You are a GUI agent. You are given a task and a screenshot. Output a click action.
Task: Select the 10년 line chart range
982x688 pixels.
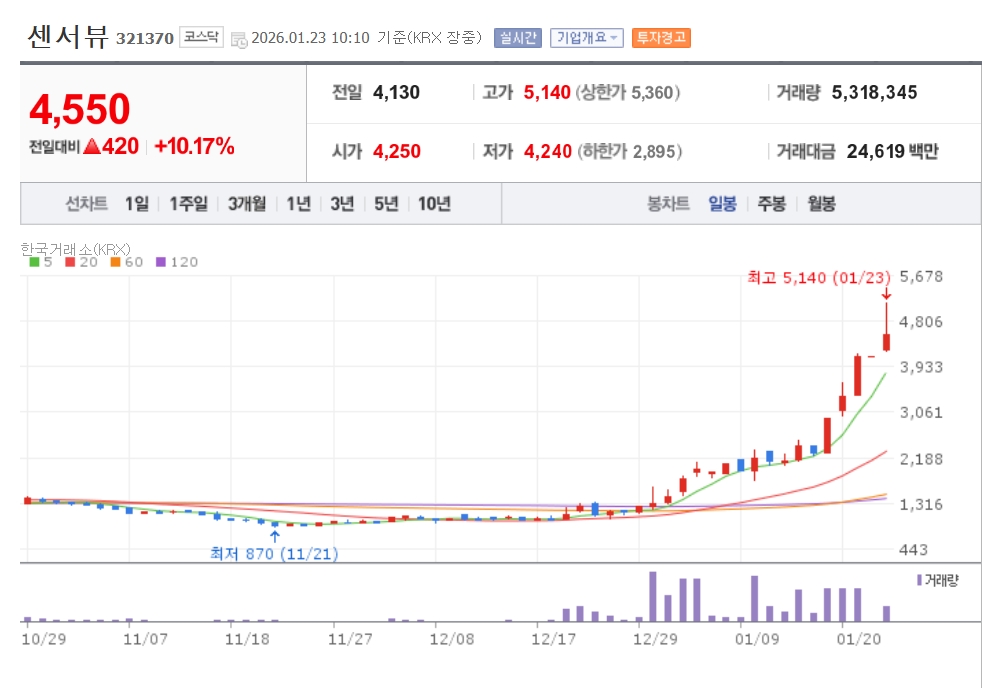coord(434,204)
